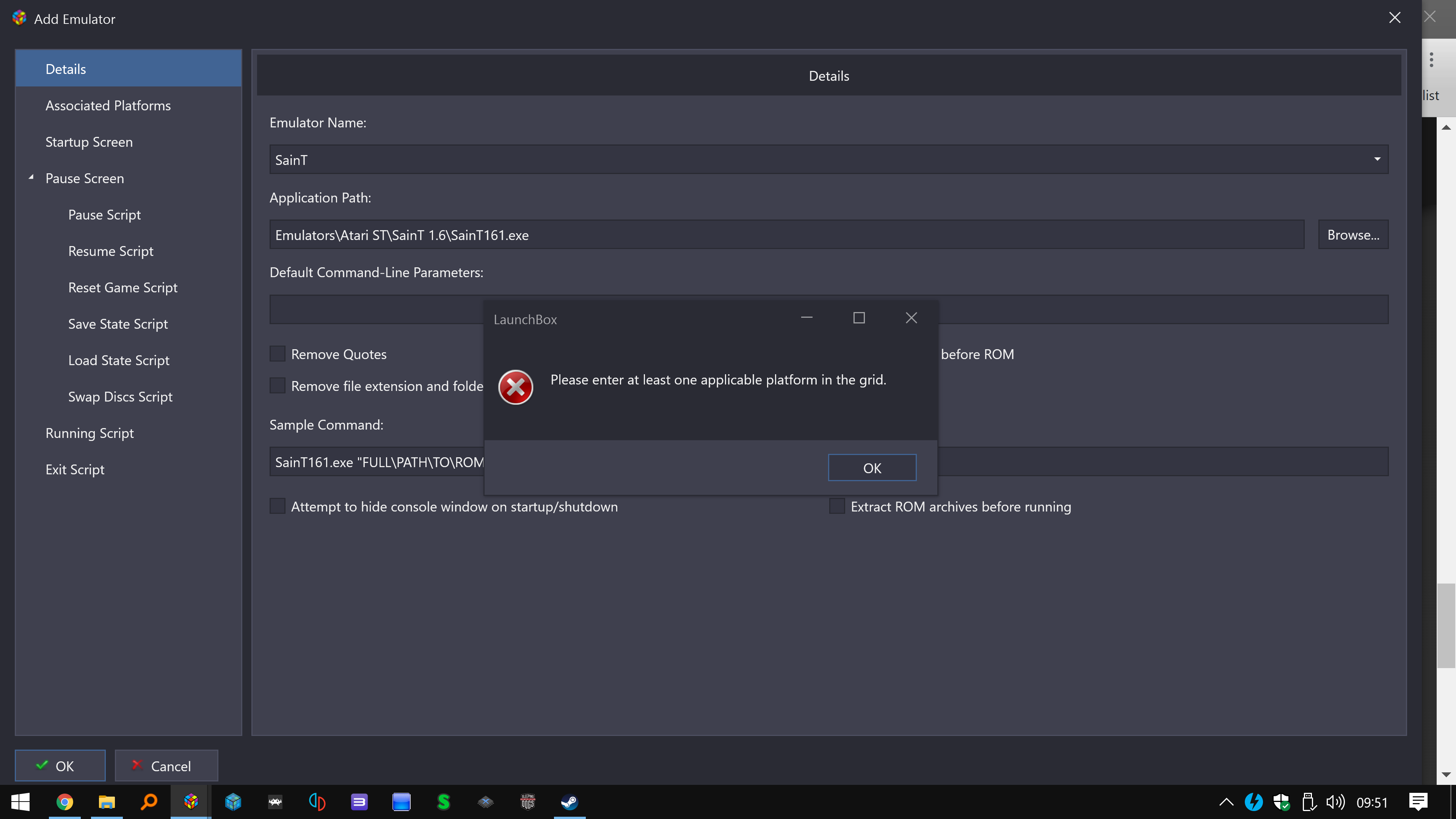This screenshot has width=1456, height=819.
Task: Open Steam from the taskbar
Action: (570, 802)
